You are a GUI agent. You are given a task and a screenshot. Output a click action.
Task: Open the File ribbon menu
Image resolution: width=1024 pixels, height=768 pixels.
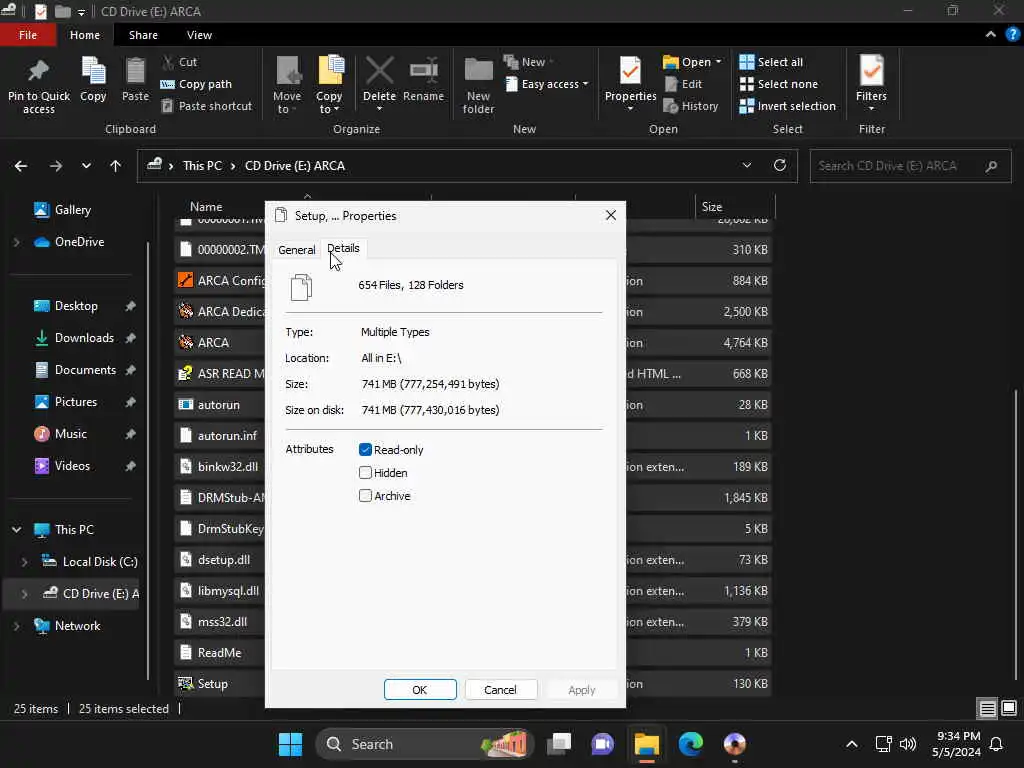(28, 35)
